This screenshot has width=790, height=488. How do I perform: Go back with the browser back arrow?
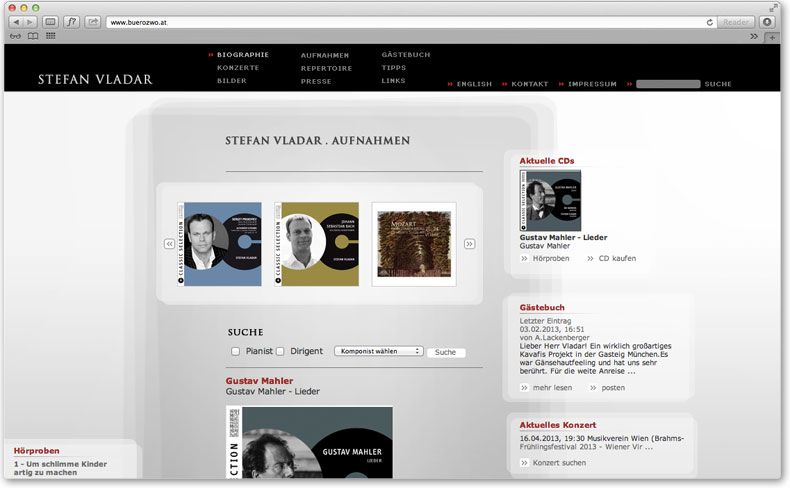pyautogui.click(x=16, y=22)
